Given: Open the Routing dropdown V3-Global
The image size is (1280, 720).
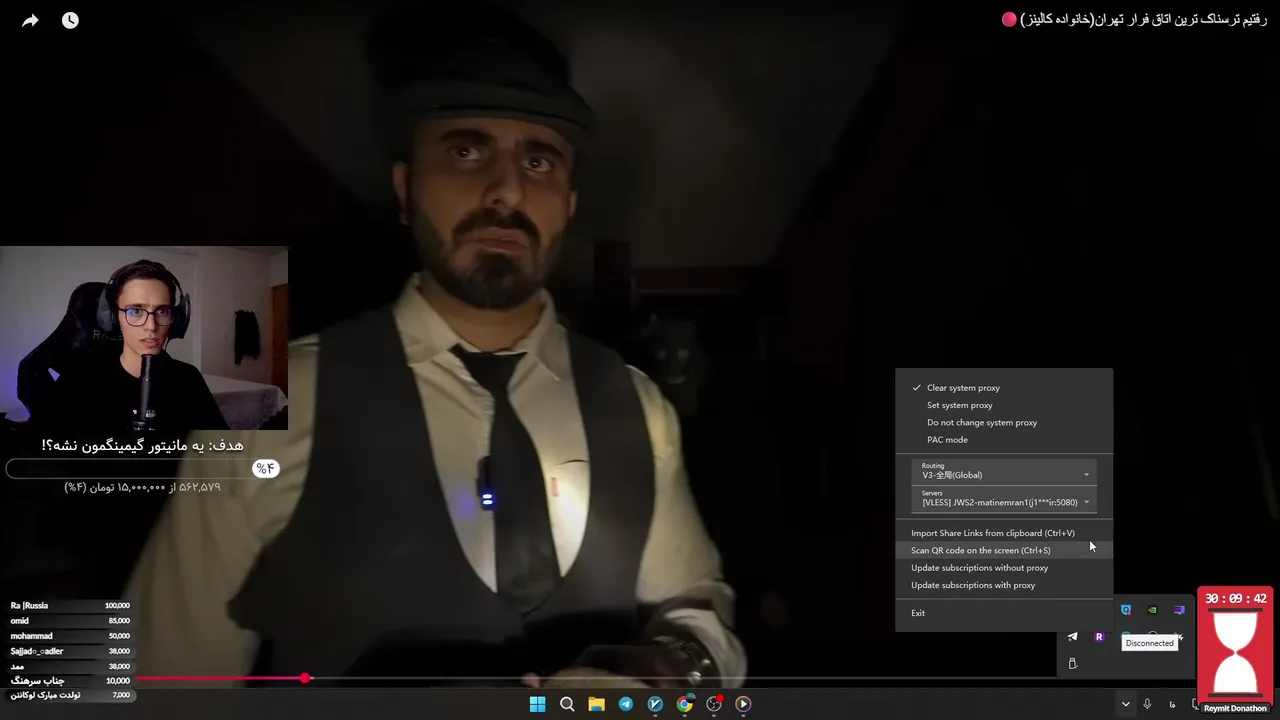Looking at the screenshot, I should click(x=1004, y=471).
